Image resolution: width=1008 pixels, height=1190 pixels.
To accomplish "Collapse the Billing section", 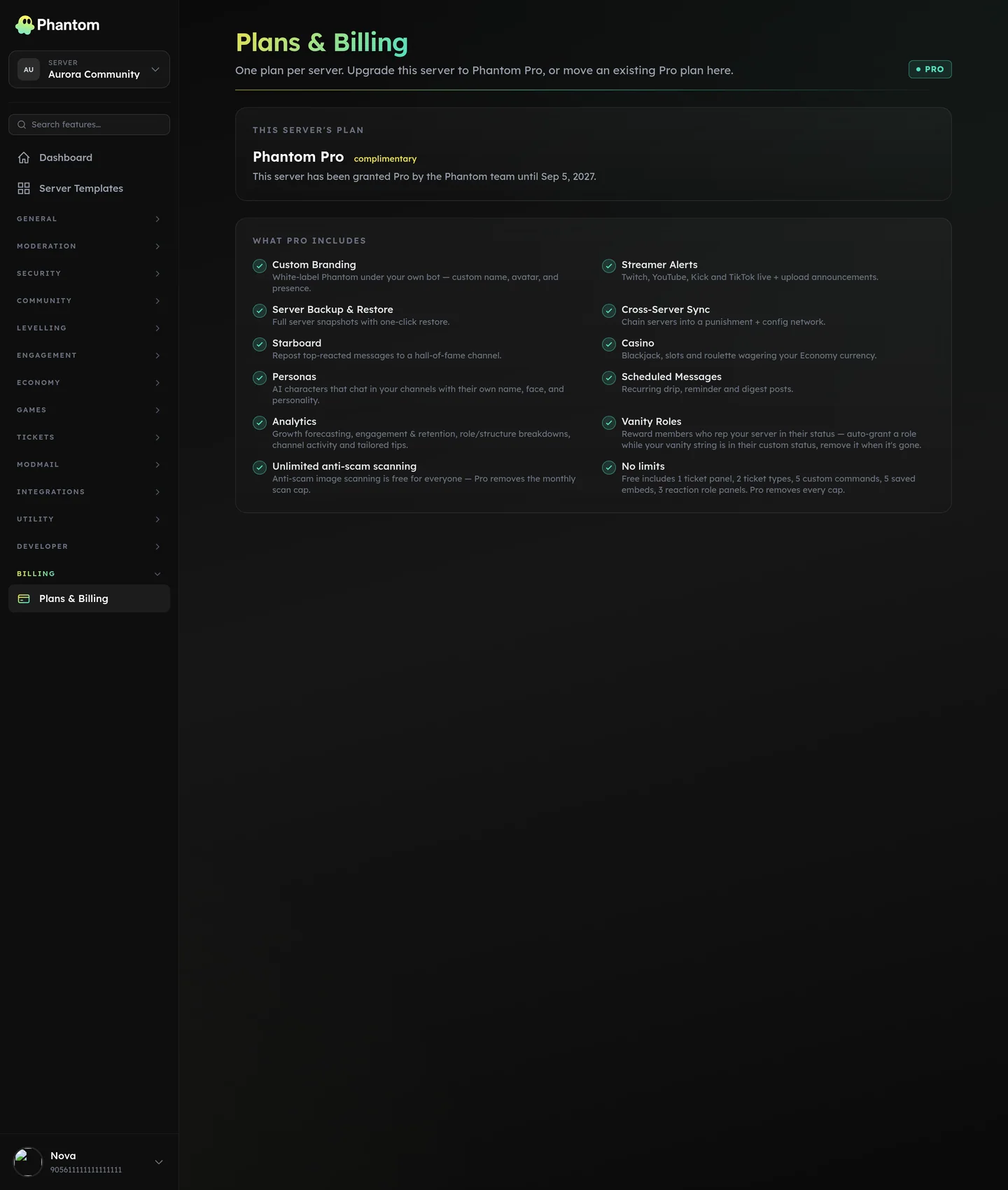I will click(89, 574).
